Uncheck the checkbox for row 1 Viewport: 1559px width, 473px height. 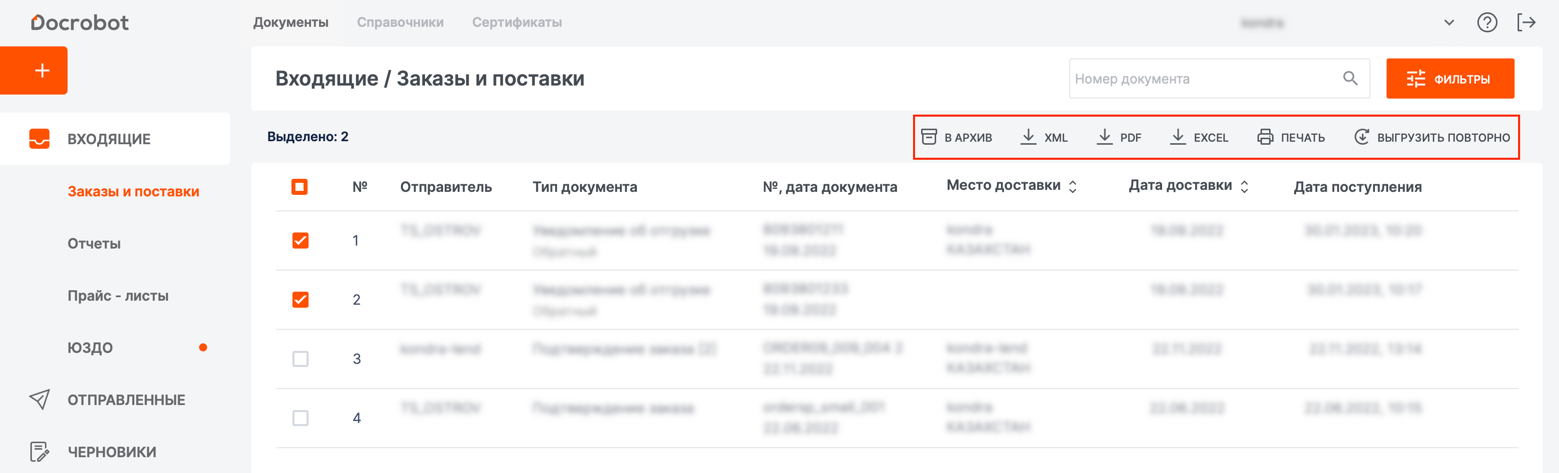(300, 240)
